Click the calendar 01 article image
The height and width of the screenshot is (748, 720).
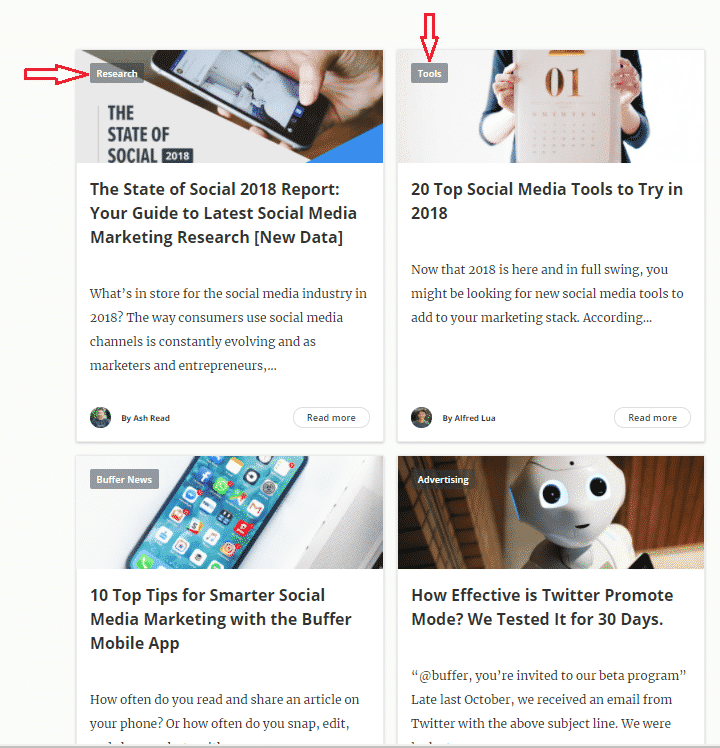coord(551,106)
